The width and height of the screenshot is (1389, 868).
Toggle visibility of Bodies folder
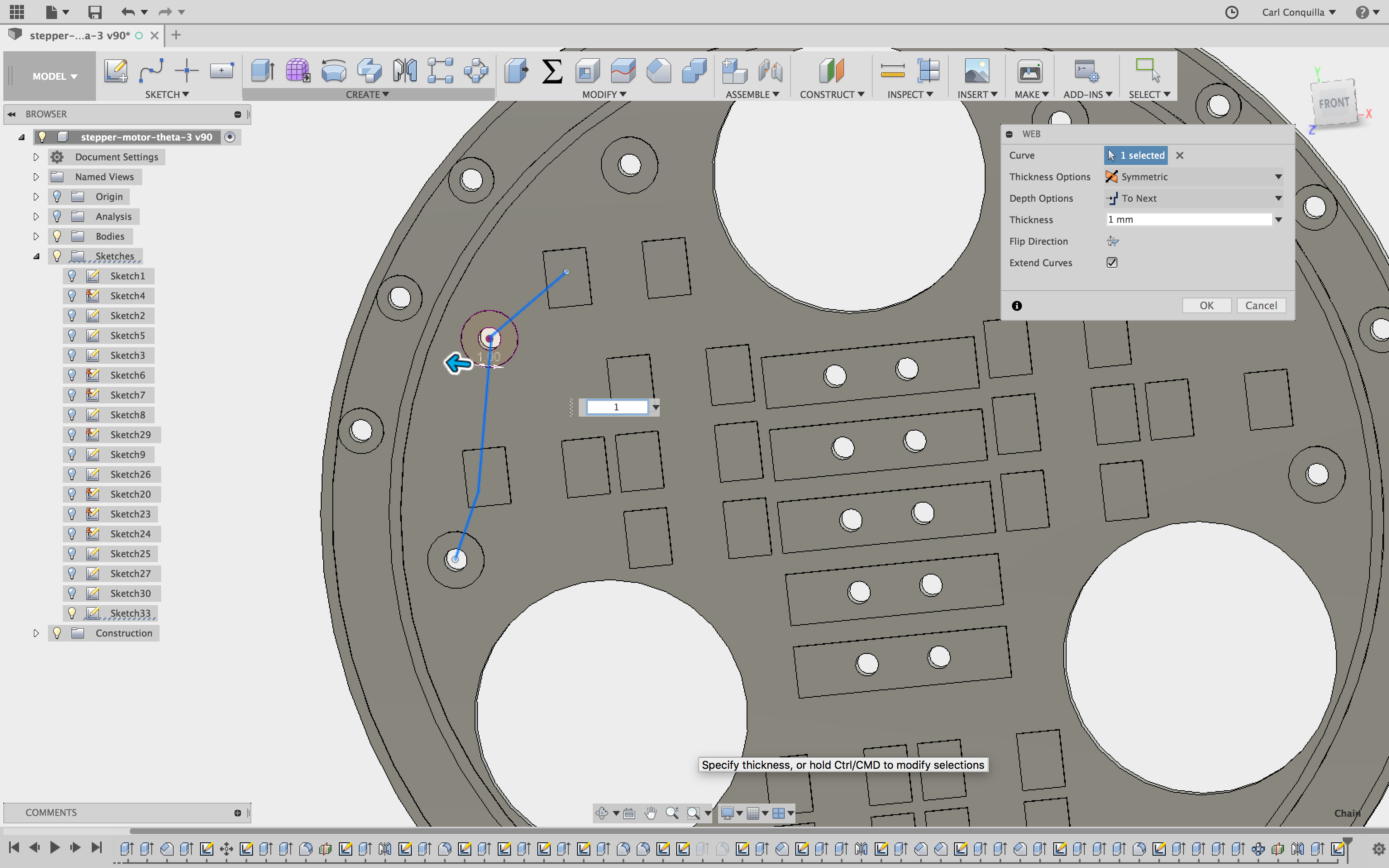[x=57, y=236]
